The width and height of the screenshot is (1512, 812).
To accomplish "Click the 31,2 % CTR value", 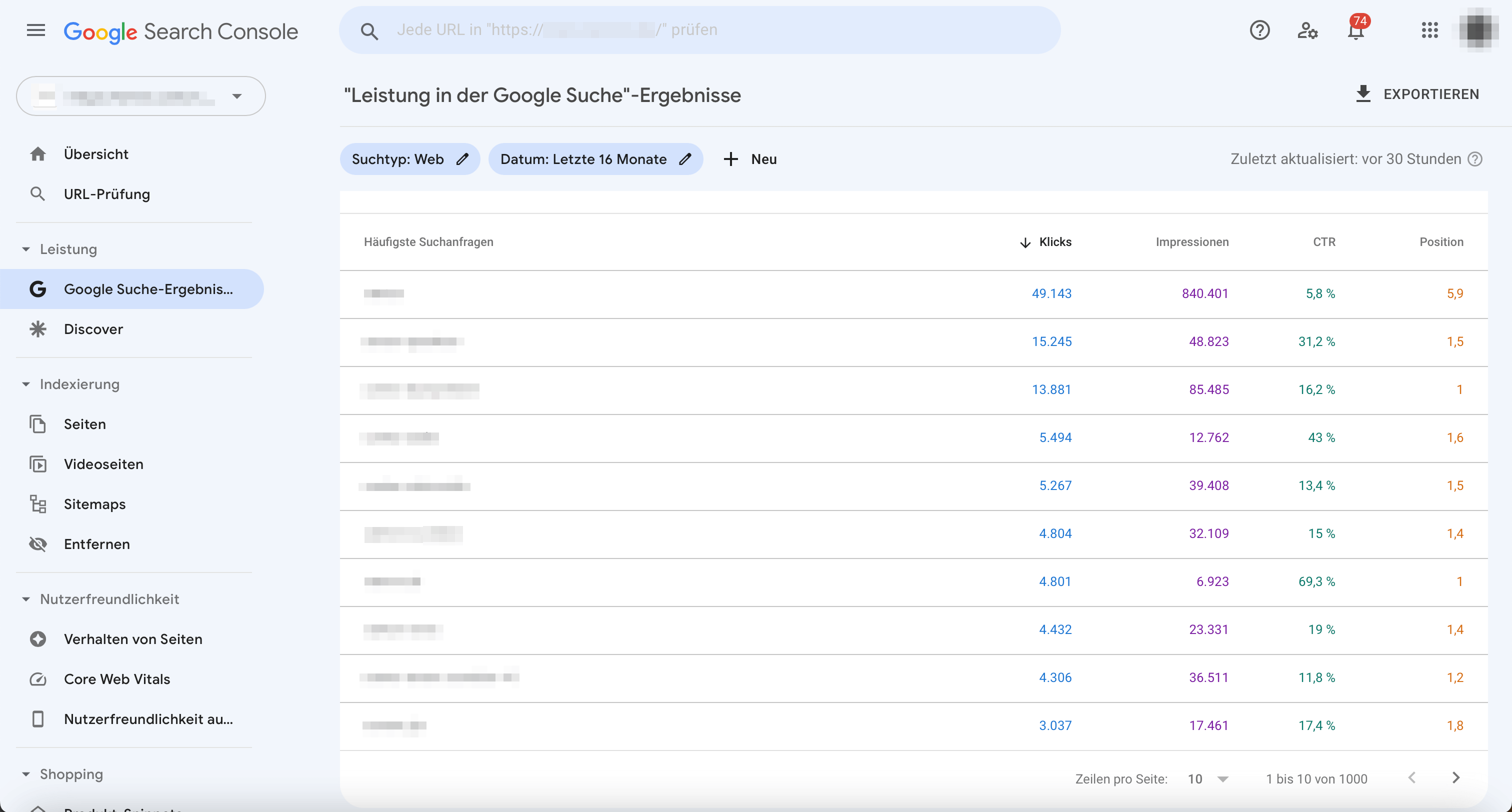I will click(1316, 341).
